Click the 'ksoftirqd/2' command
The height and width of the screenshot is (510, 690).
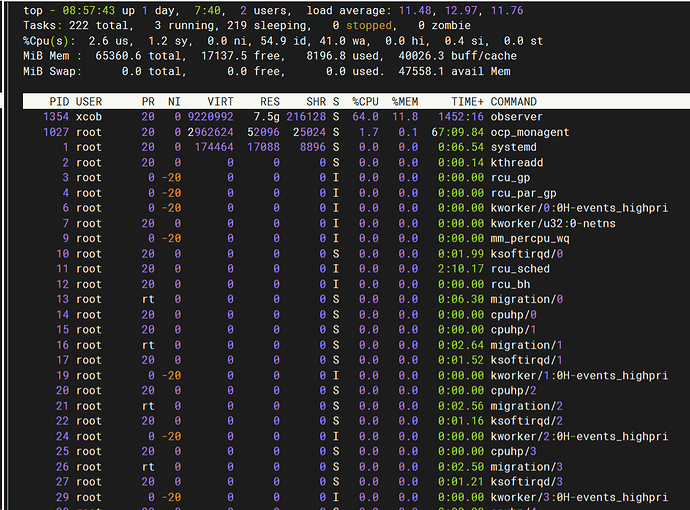(x=526, y=420)
